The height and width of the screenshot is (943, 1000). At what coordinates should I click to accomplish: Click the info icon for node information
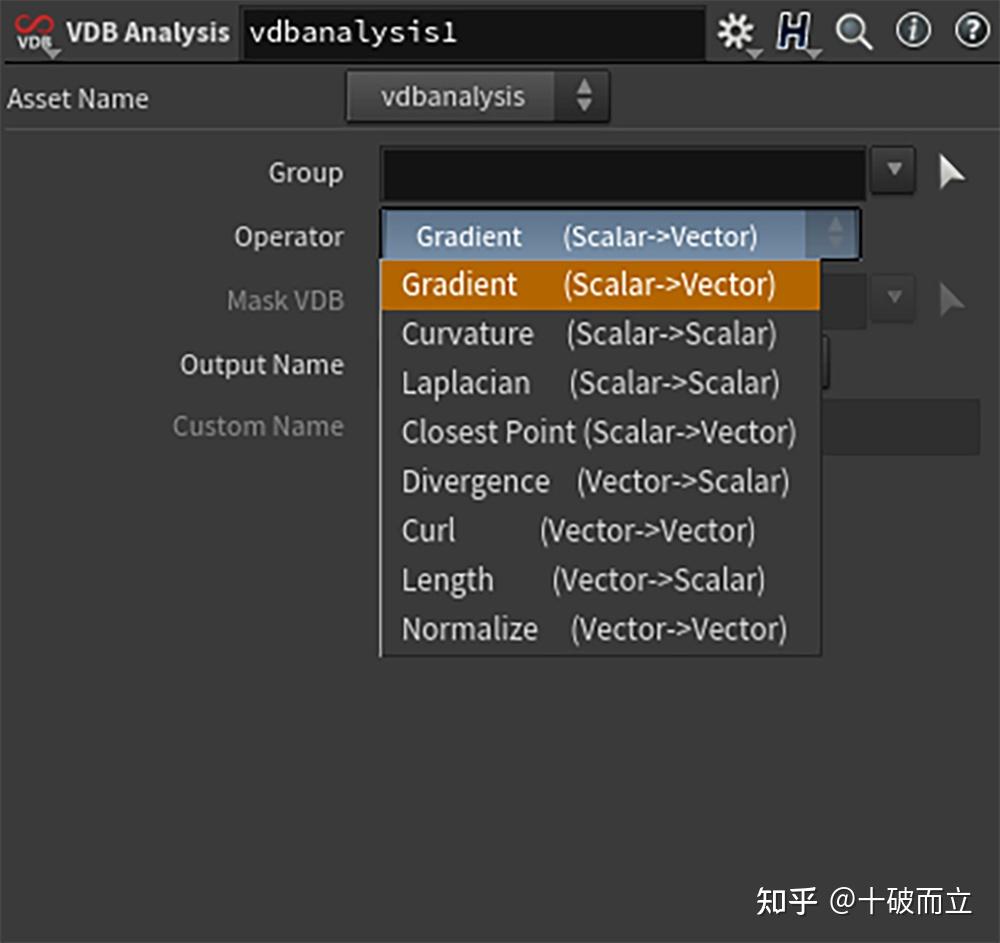[x=912, y=30]
